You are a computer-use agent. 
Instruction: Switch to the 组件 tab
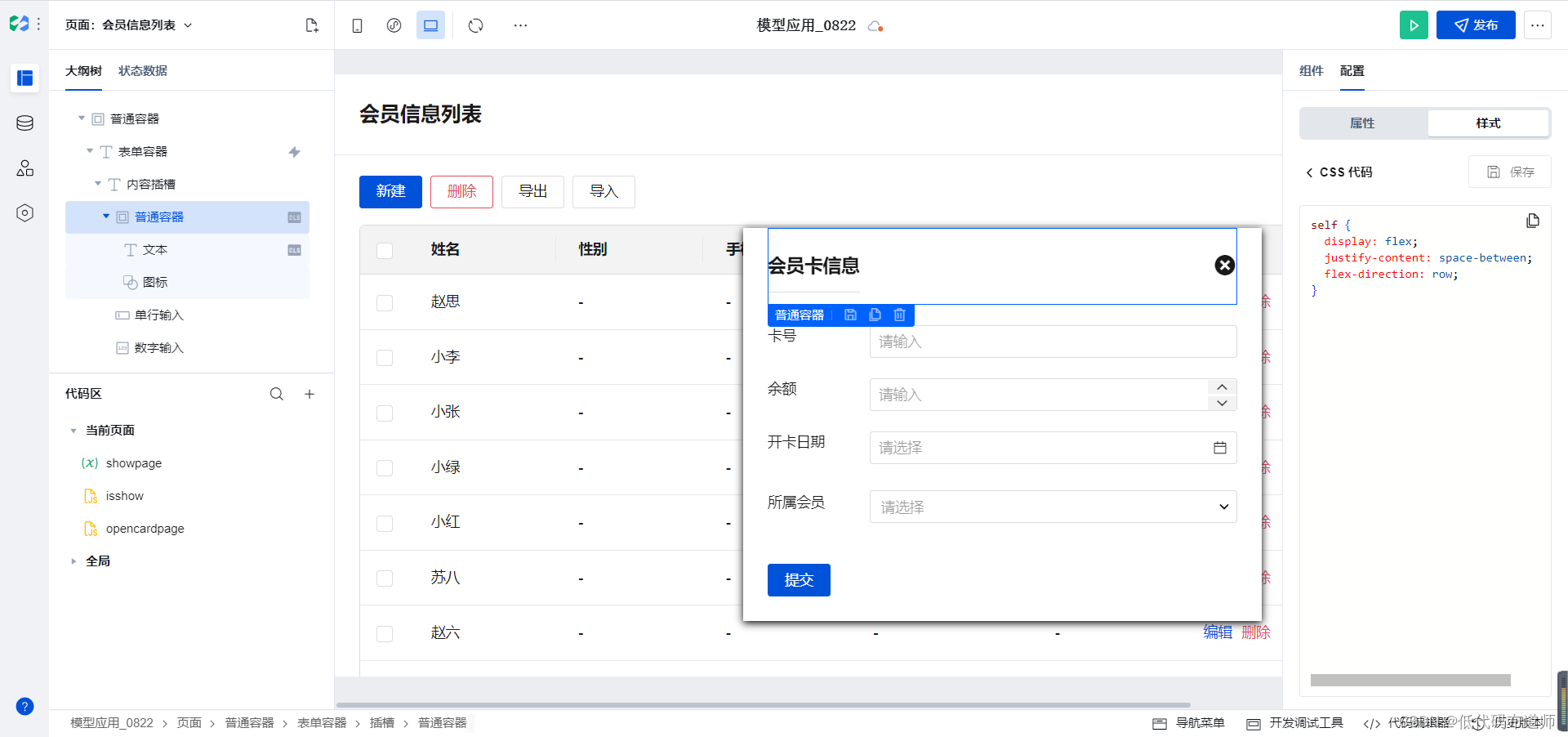[1312, 71]
